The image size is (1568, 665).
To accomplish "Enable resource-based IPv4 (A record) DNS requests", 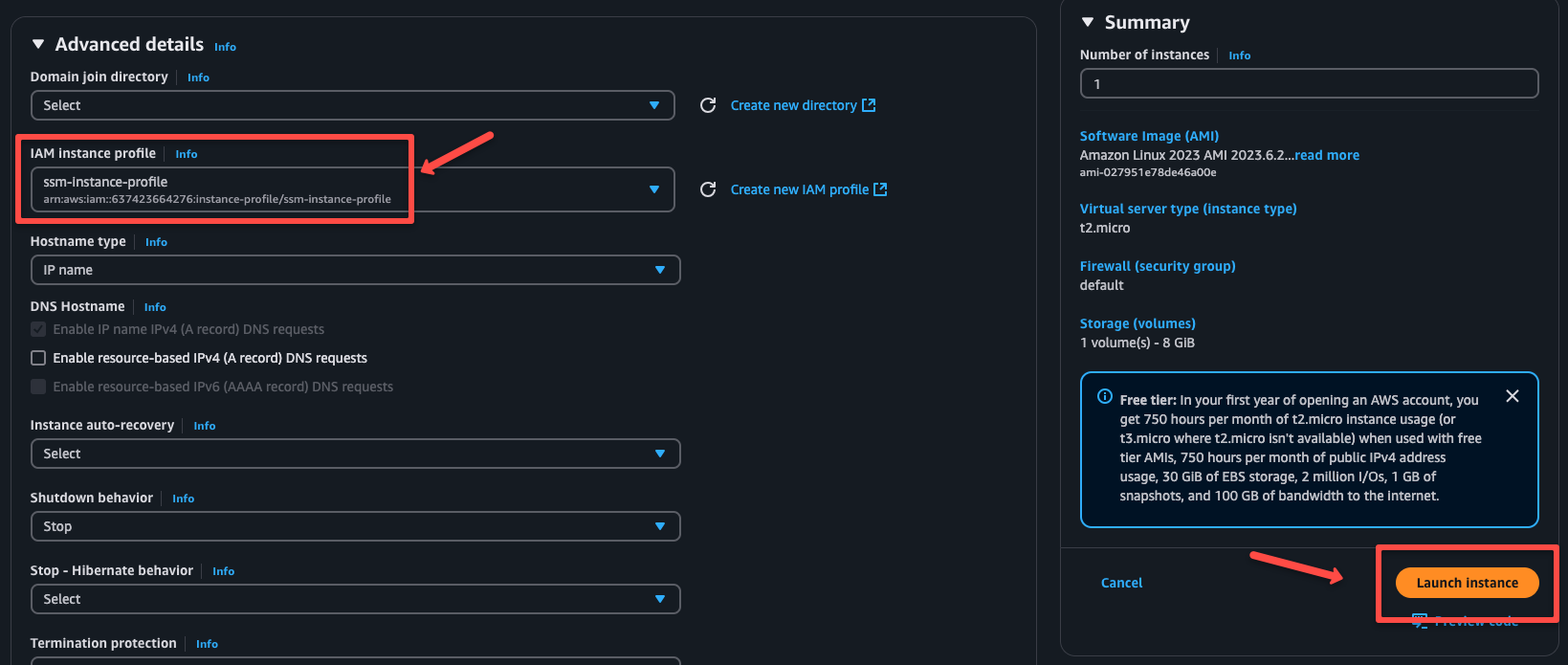I will (38, 358).
